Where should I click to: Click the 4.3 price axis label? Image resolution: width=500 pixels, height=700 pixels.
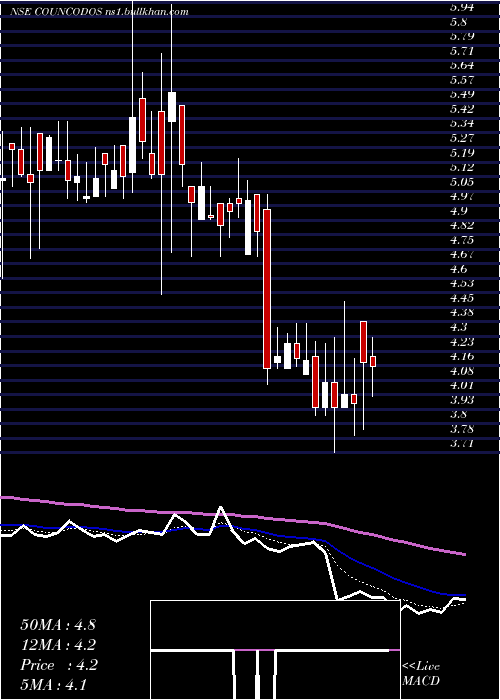(x=458, y=327)
